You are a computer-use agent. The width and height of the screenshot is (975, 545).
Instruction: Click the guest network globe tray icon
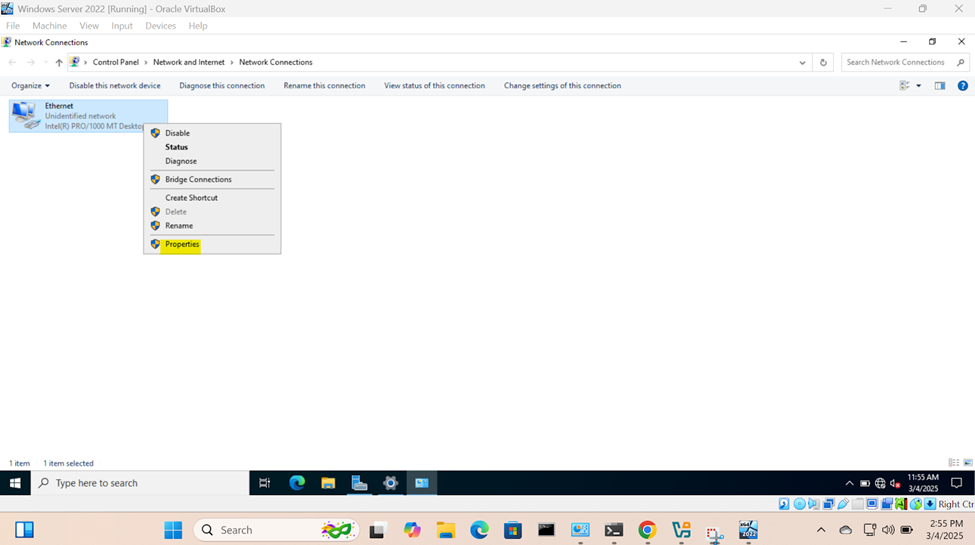coord(880,483)
